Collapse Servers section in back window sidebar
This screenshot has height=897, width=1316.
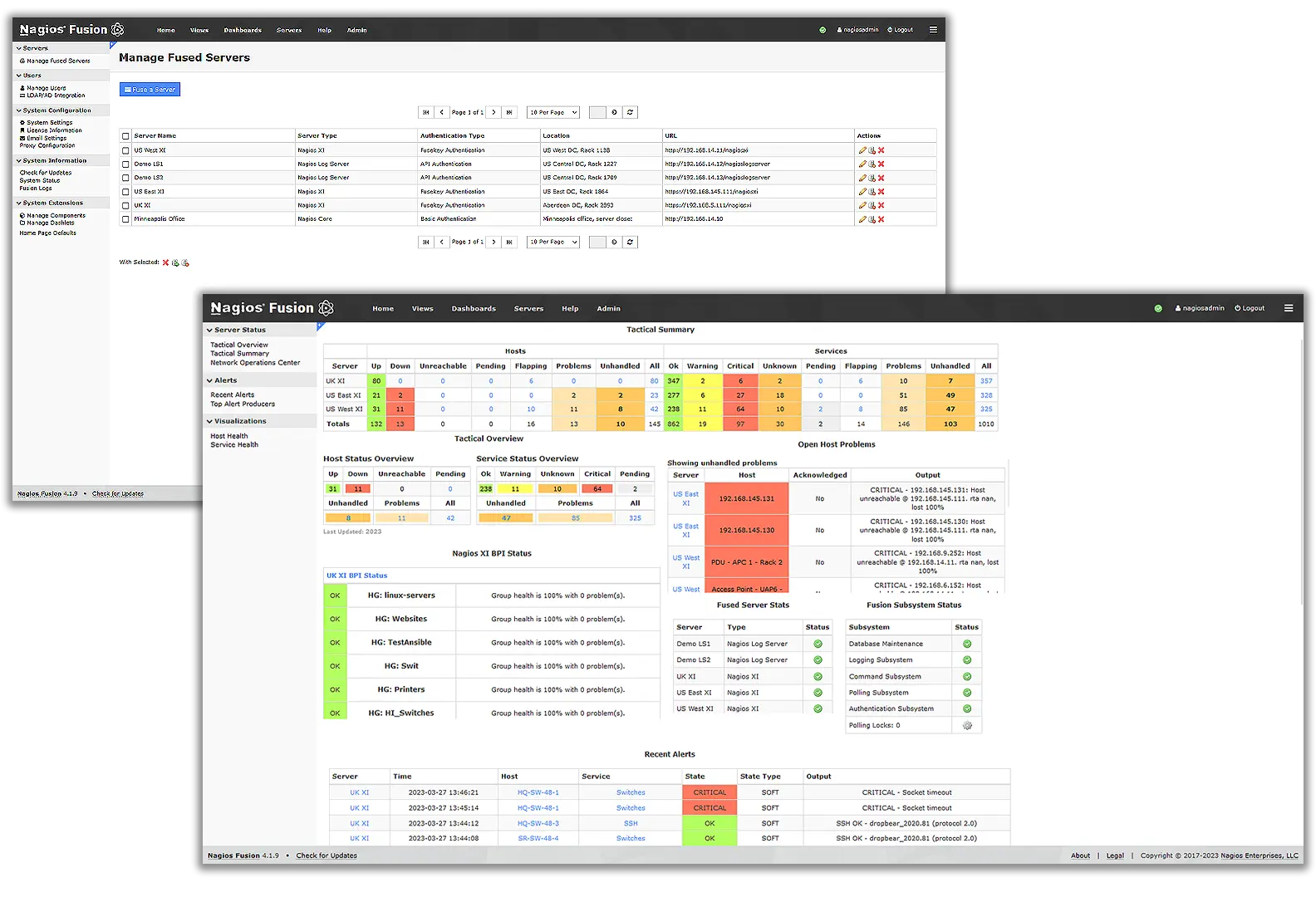[x=61, y=48]
